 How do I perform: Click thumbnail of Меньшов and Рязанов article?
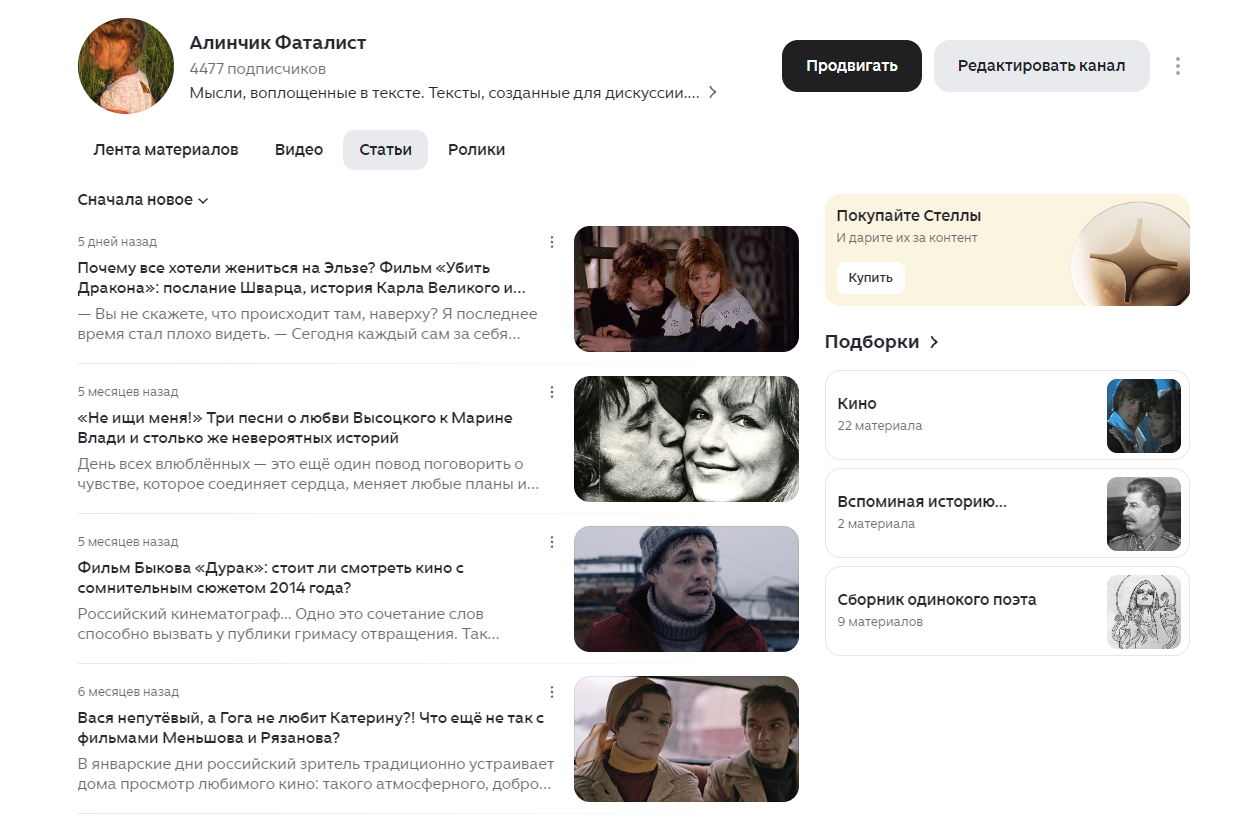tap(686, 739)
